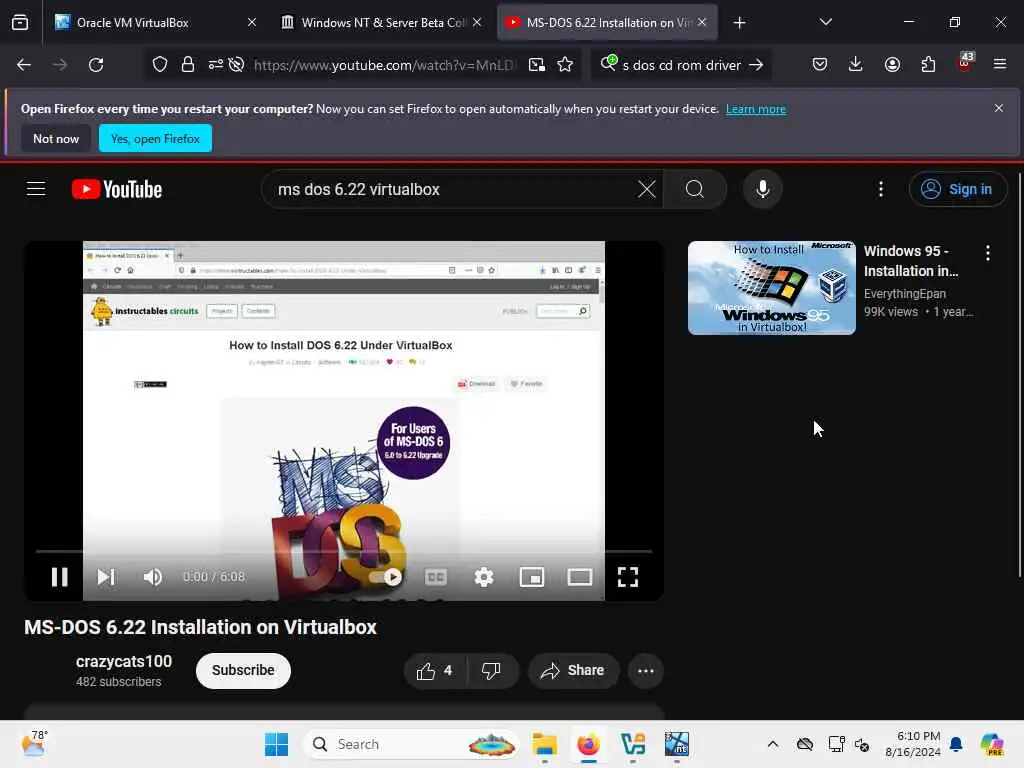Open Windows Start menu
The width and height of the screenshot is (1024, 768).
tap(276, 744)
